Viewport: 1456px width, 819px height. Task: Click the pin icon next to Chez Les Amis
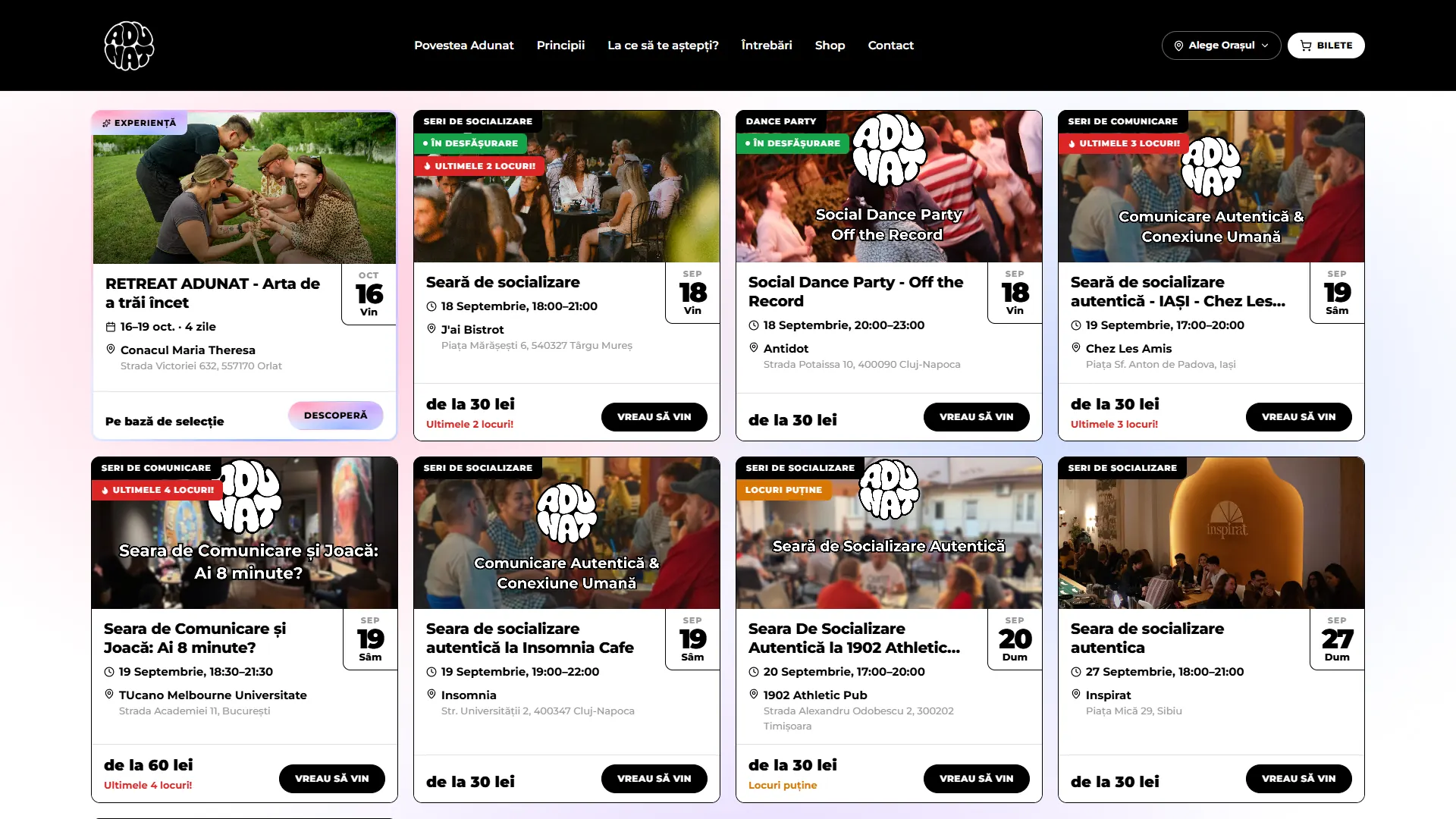click(1076, 348)
